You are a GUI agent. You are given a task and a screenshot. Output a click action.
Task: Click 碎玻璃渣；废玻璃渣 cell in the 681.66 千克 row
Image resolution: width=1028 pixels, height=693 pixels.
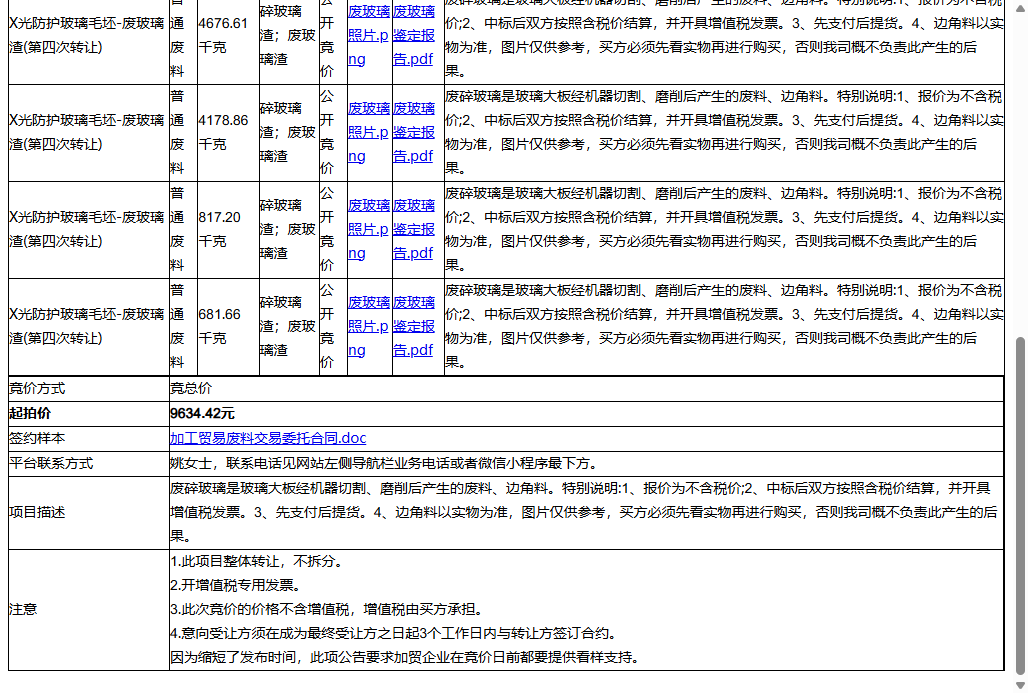288,327
